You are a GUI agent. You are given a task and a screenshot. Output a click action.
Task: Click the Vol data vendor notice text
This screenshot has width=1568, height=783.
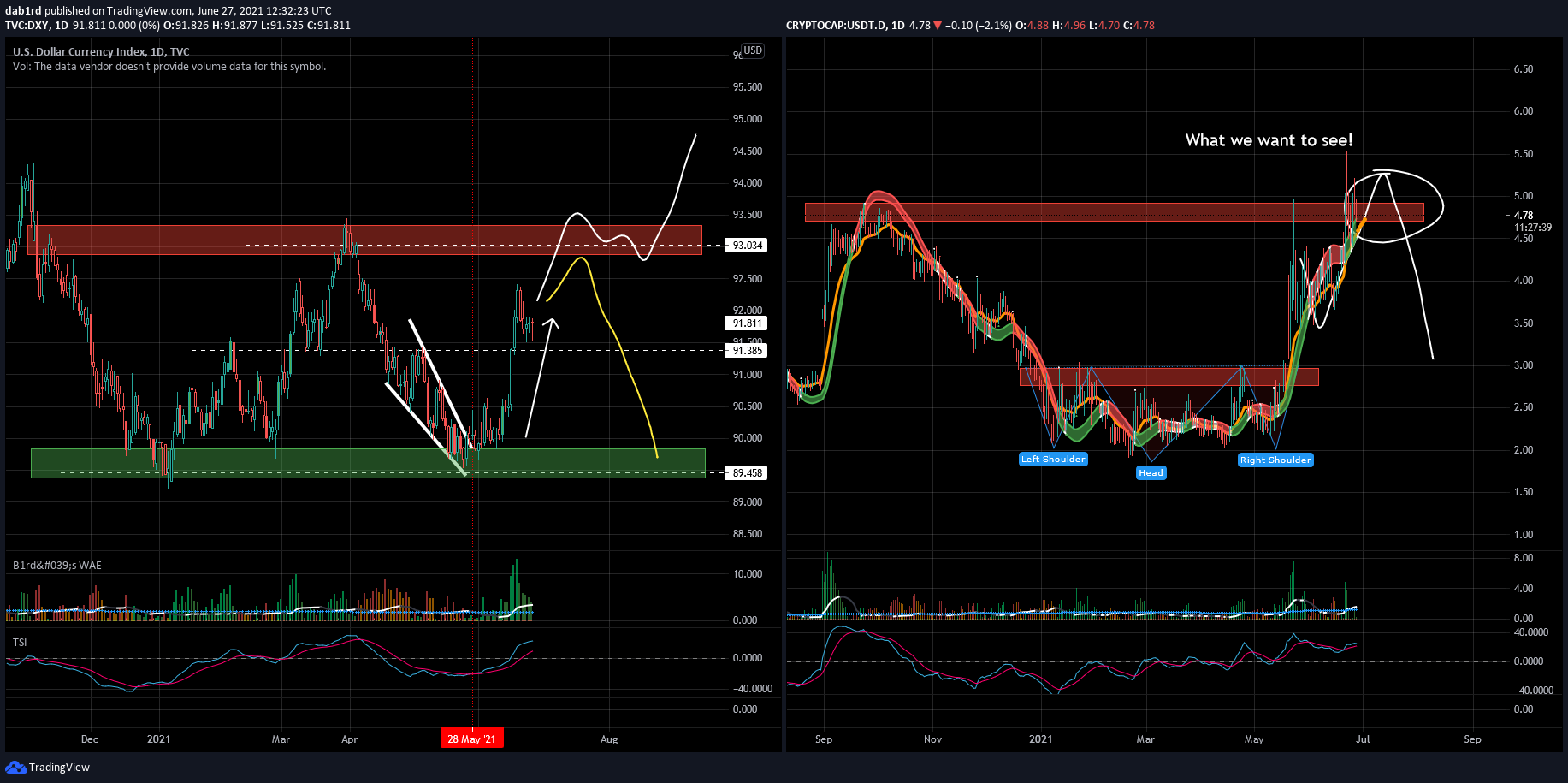click(x=169, y=66)
